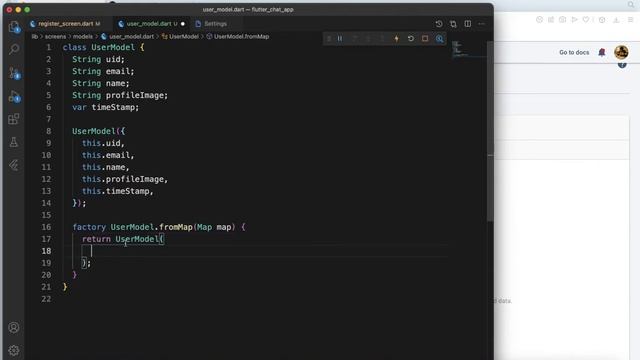
Task: Click line number 7 in the gutter
Action: 49,119
